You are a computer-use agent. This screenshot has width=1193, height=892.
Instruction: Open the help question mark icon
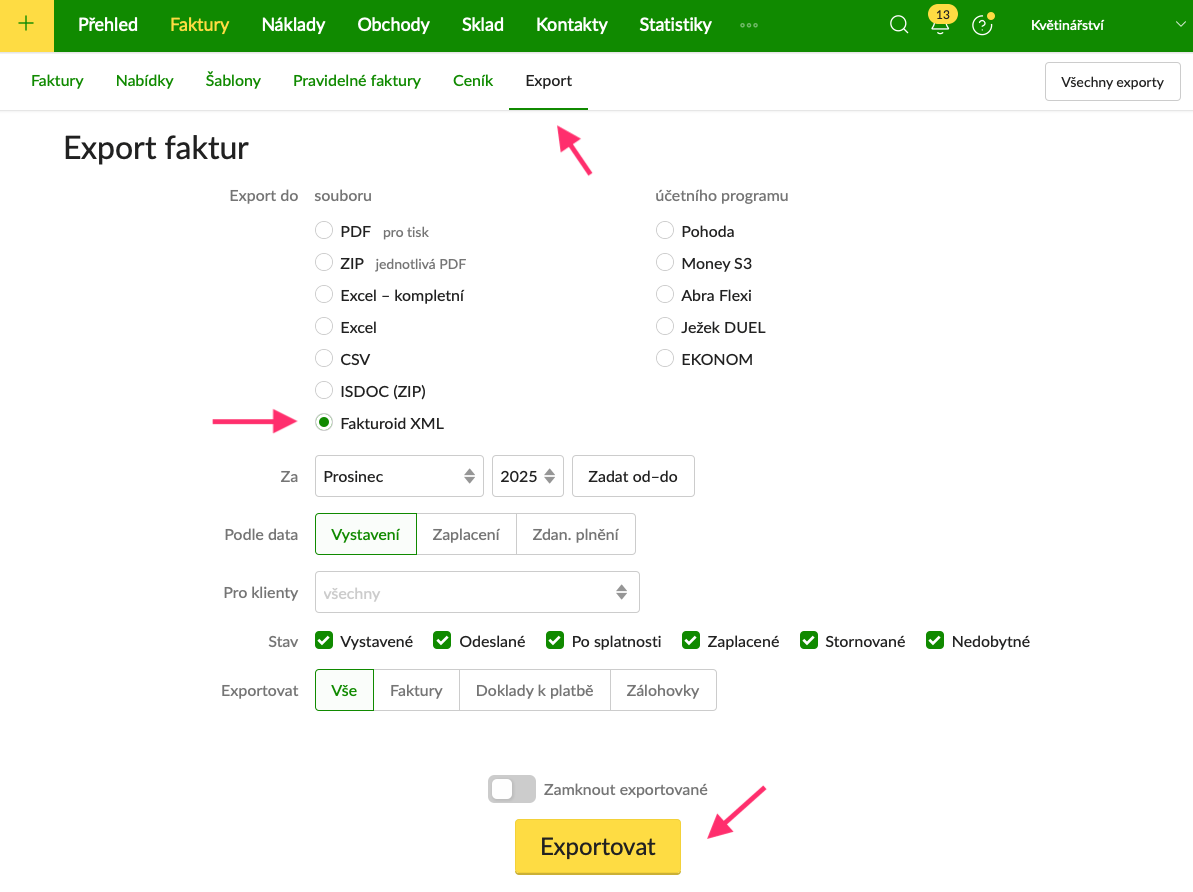982,26
